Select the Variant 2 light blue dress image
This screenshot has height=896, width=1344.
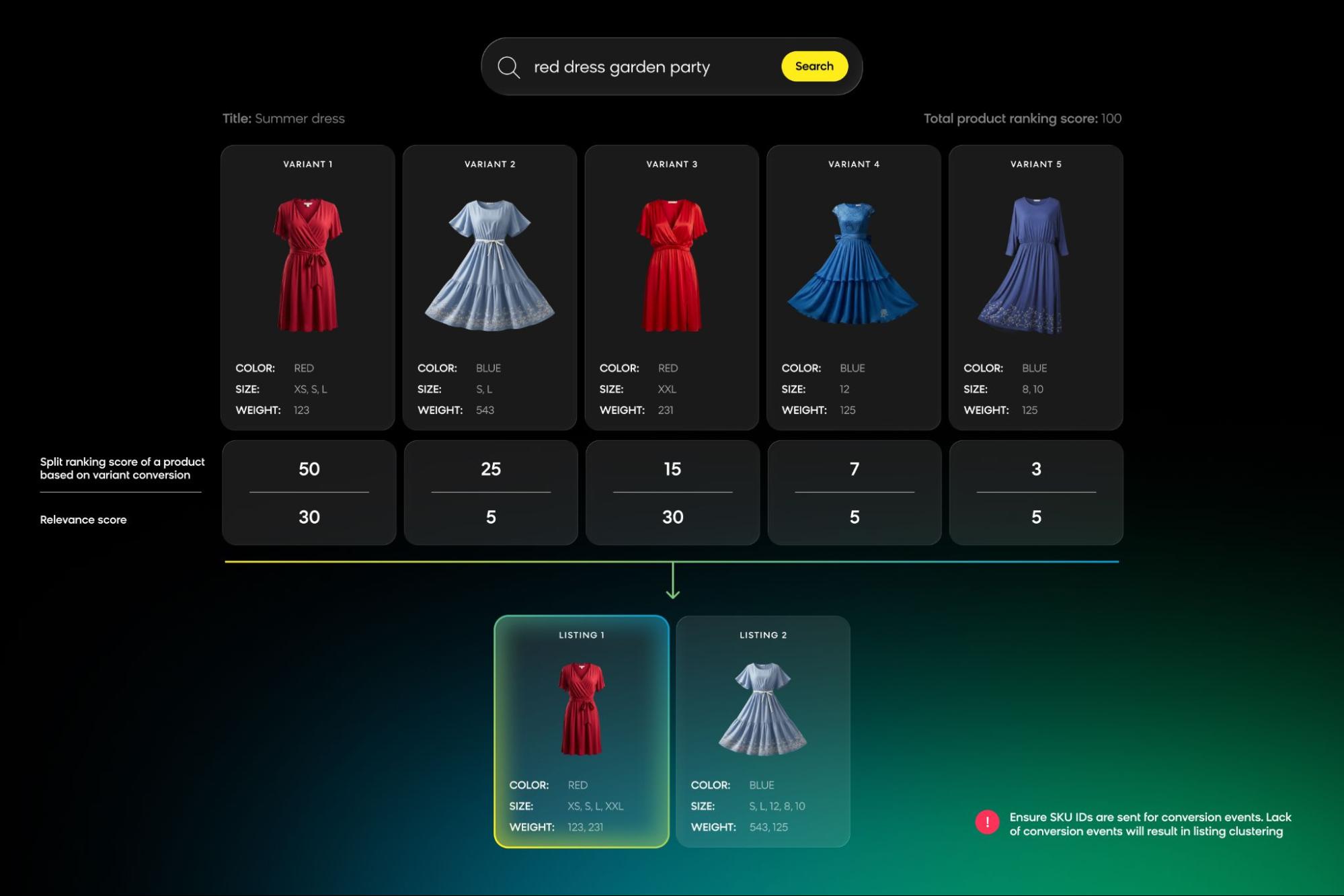(489, 265)
